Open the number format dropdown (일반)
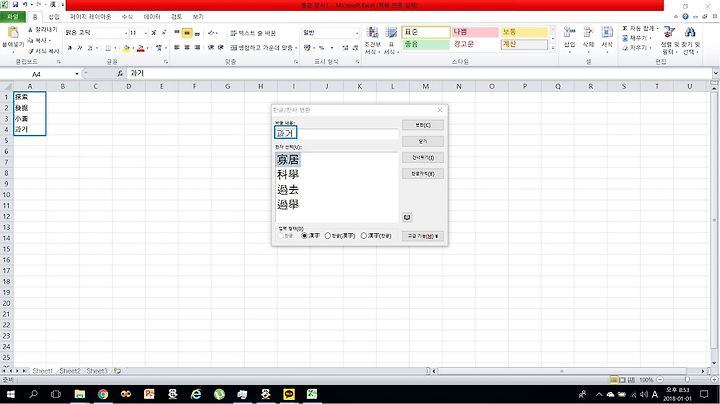This screenshot has width=720, height=404. click(357, 33)
